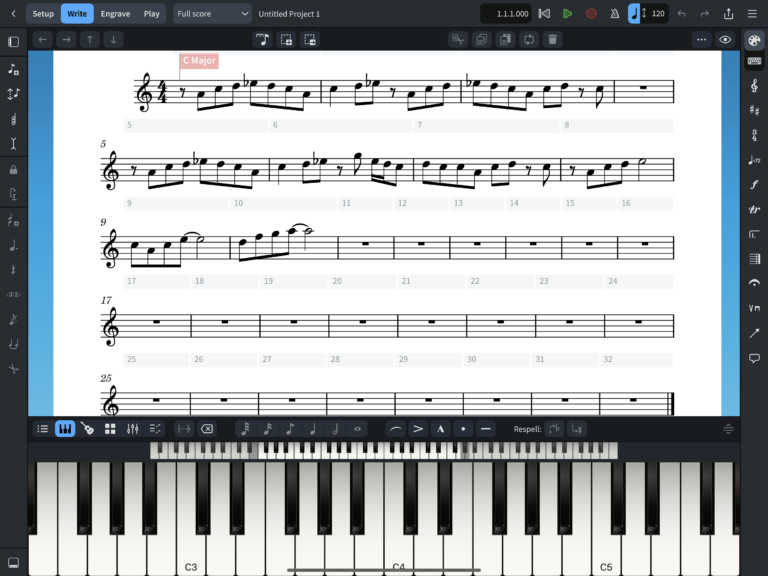Screen dimensions: 768x576
Task: Select the whole note duration
Action: pyautogui.click(x=358, y=429)
